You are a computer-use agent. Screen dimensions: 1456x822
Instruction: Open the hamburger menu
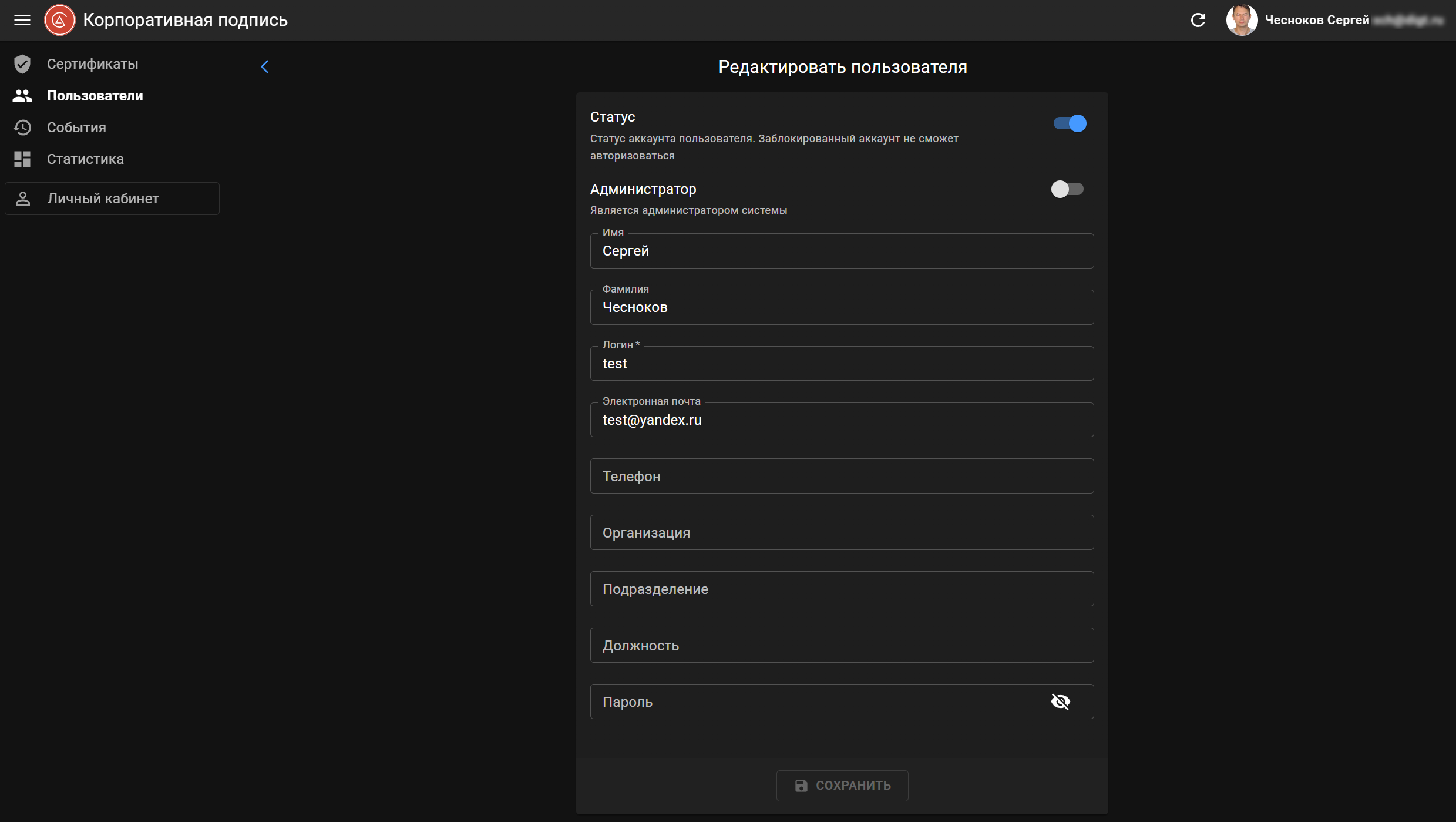pyautogui.click(x=22, y=20)
